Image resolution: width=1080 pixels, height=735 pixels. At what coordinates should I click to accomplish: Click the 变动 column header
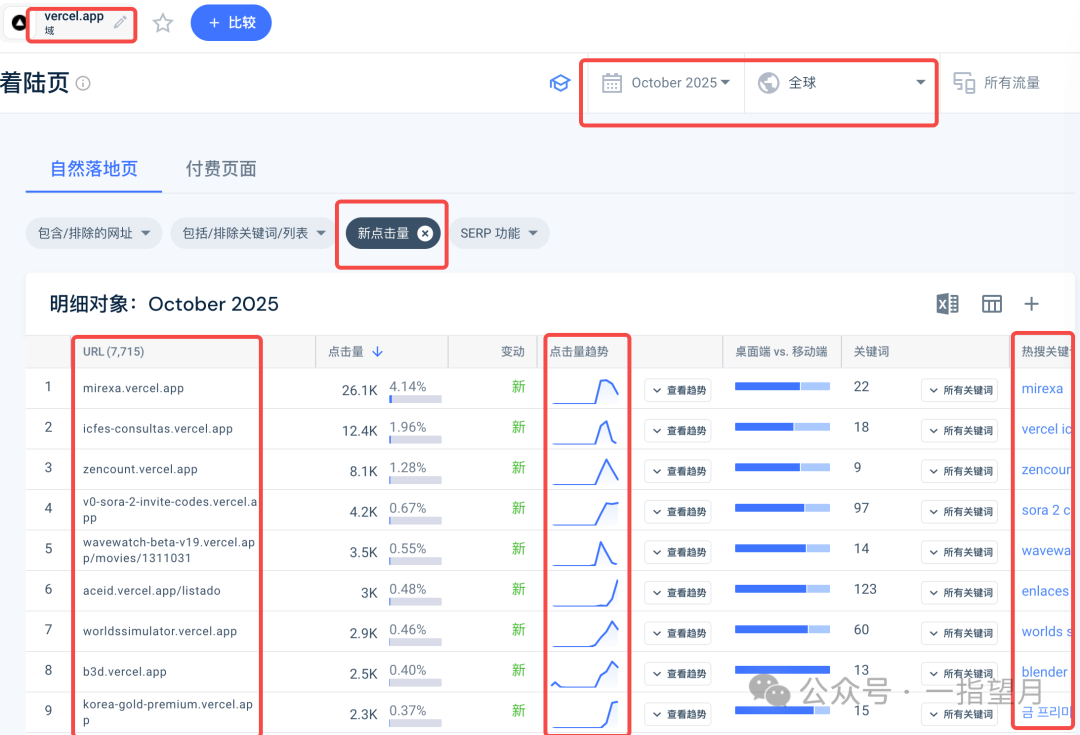[512, 352]
